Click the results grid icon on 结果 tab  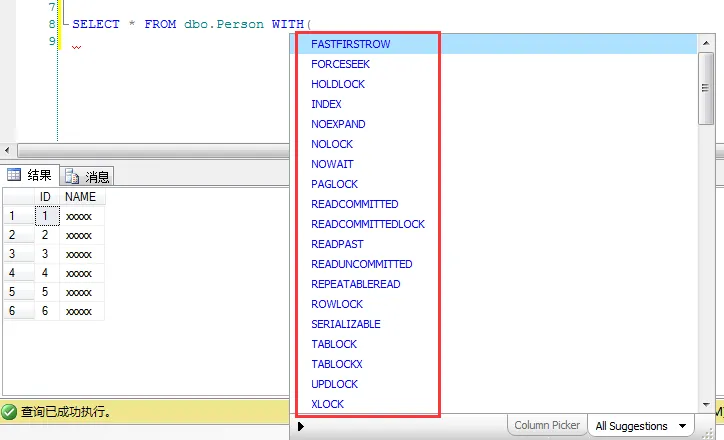[x=14, y=175]
